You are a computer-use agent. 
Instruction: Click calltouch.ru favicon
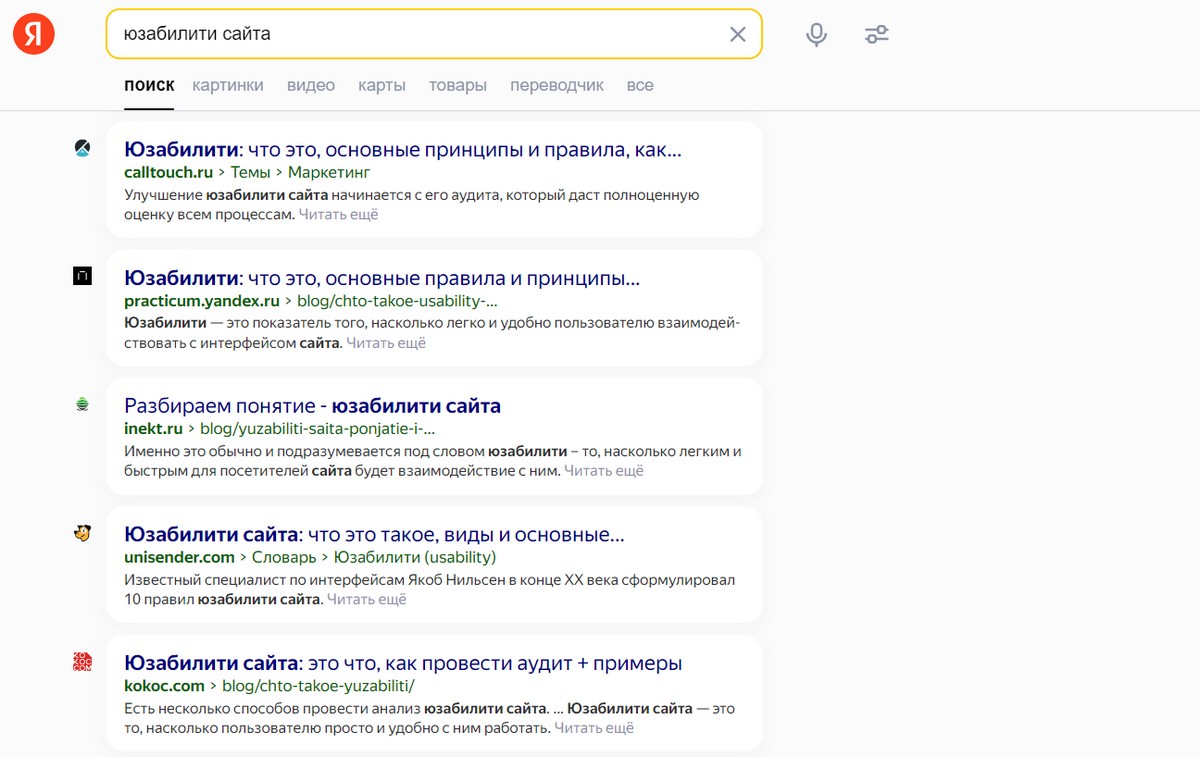(x=82, y=149)
